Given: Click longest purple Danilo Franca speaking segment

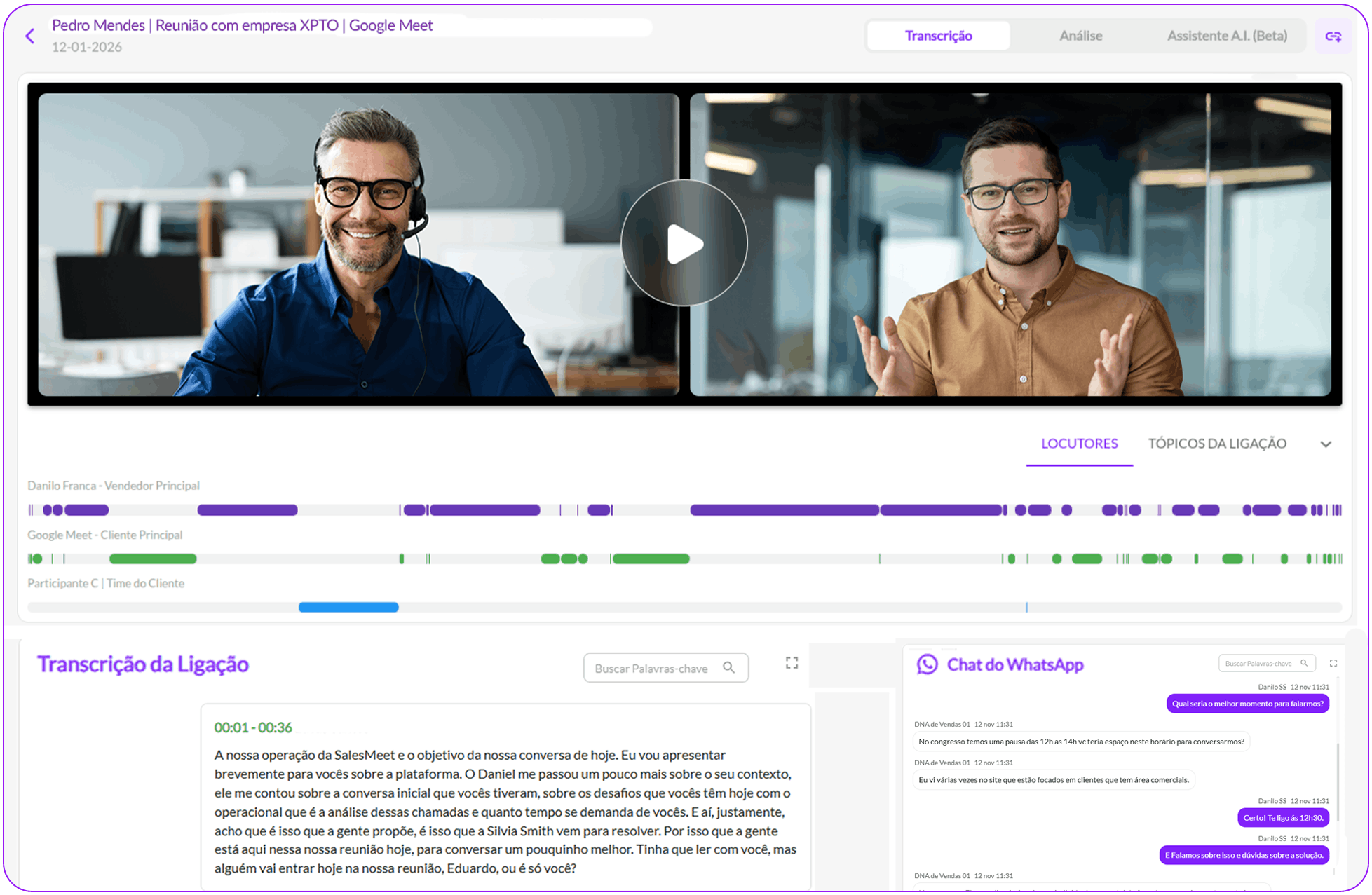Looking at the screenshot, I should 784,510.
